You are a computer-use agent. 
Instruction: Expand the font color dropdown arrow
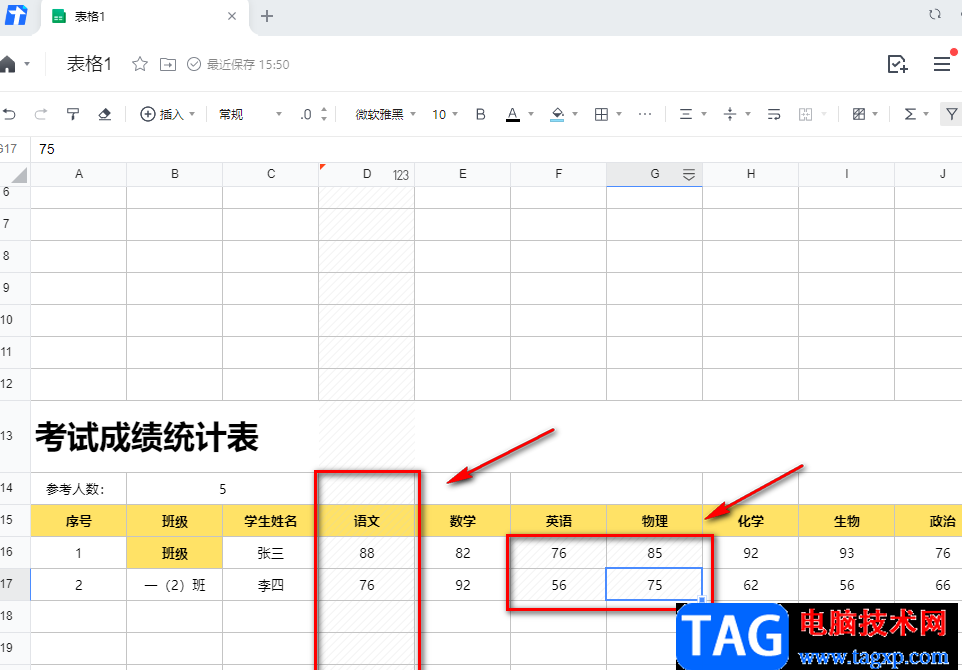531,114
